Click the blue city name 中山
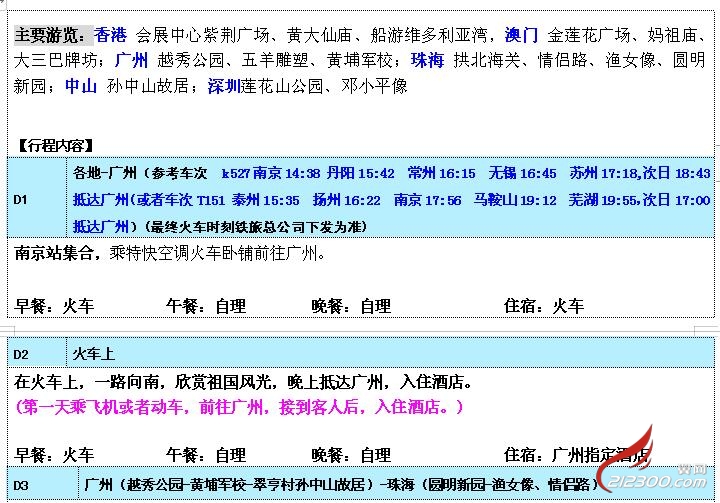Image resolution: width=720 pixels, height=503 pixels. click(81, 86)
